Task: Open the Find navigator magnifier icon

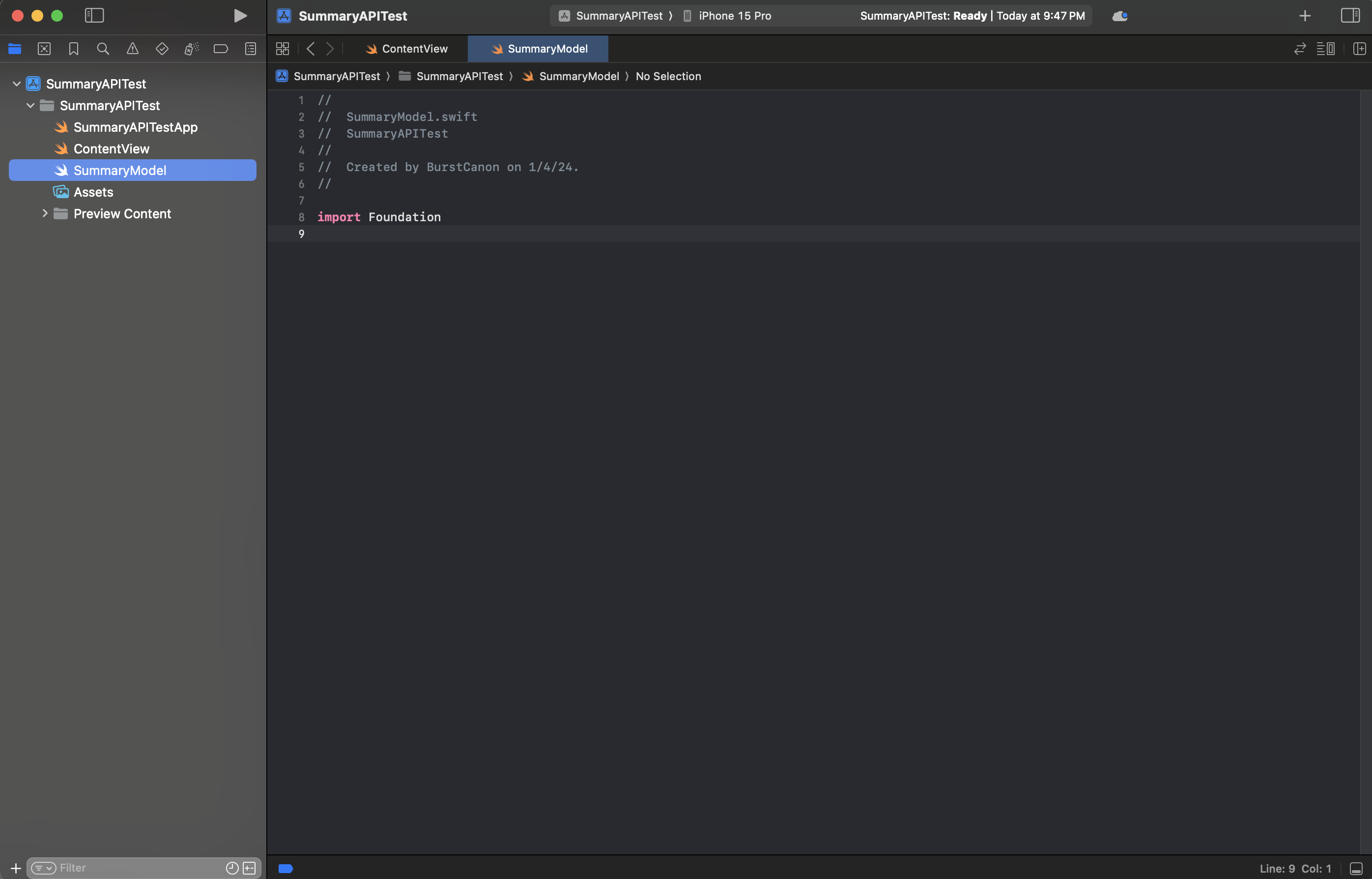Action: [x=103, y=49]
